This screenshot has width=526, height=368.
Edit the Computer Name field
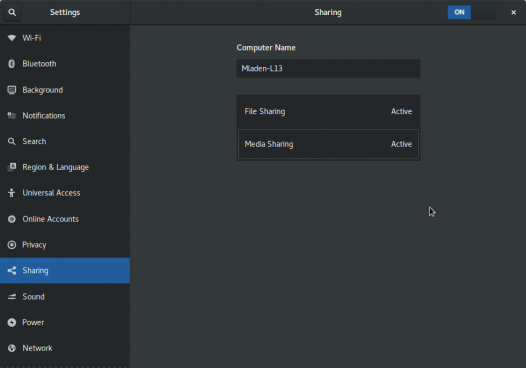coord(328,68)
